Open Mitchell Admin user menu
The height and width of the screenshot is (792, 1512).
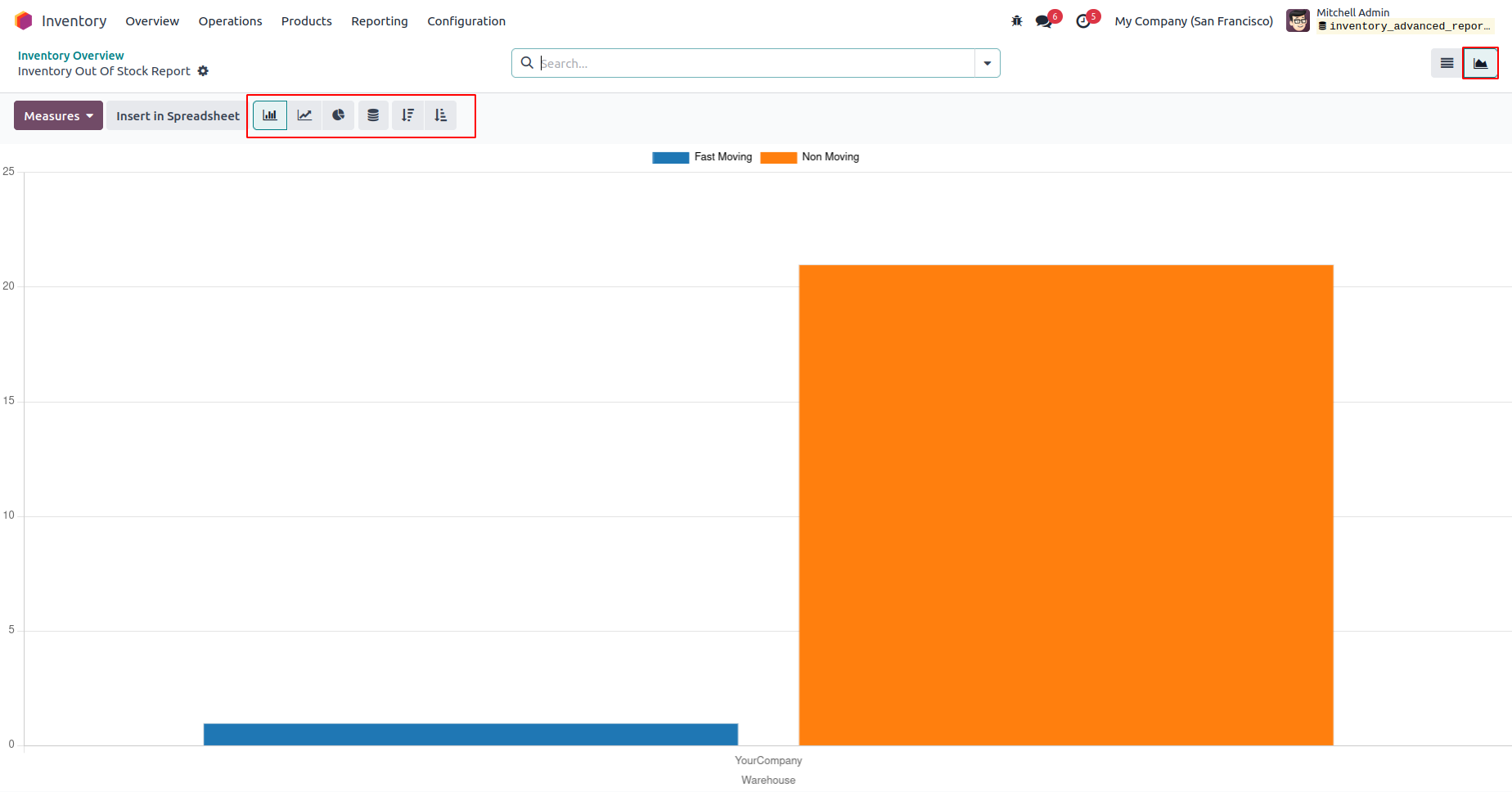tap(1390, 20)
